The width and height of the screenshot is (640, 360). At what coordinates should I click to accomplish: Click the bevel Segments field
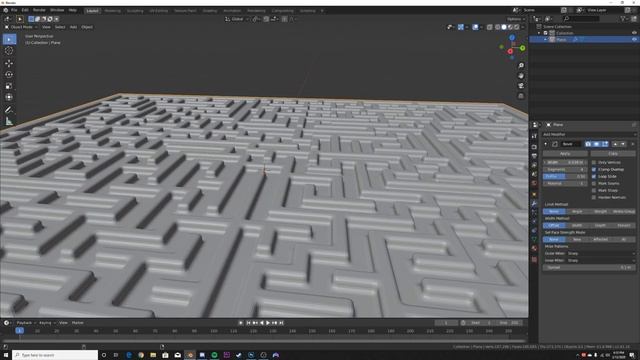tap(565, 169)
